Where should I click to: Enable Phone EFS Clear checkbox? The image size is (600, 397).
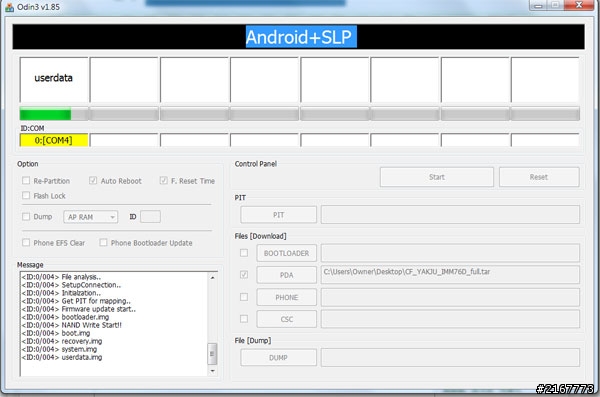point(26,242)
